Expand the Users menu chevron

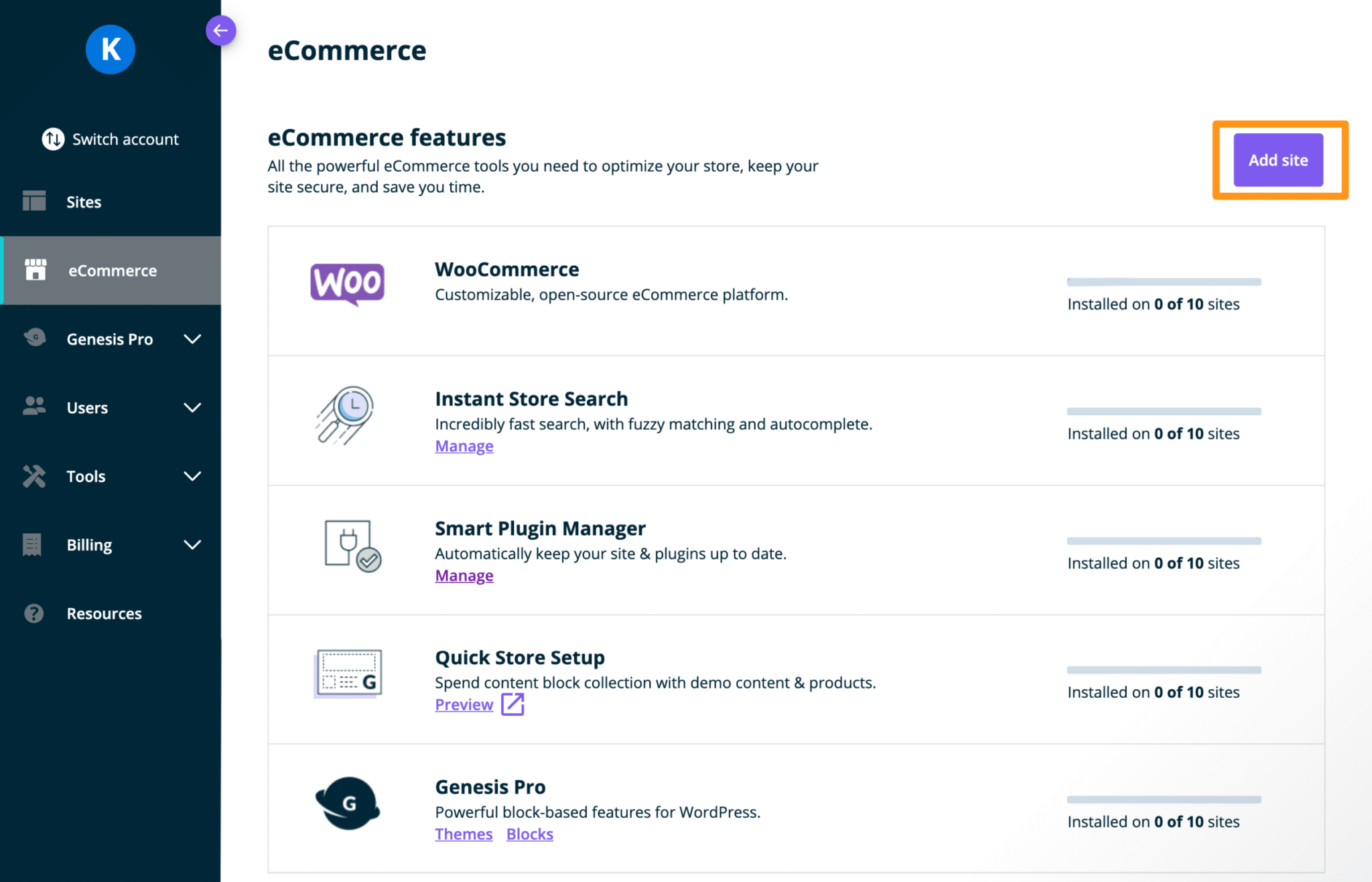193,407
